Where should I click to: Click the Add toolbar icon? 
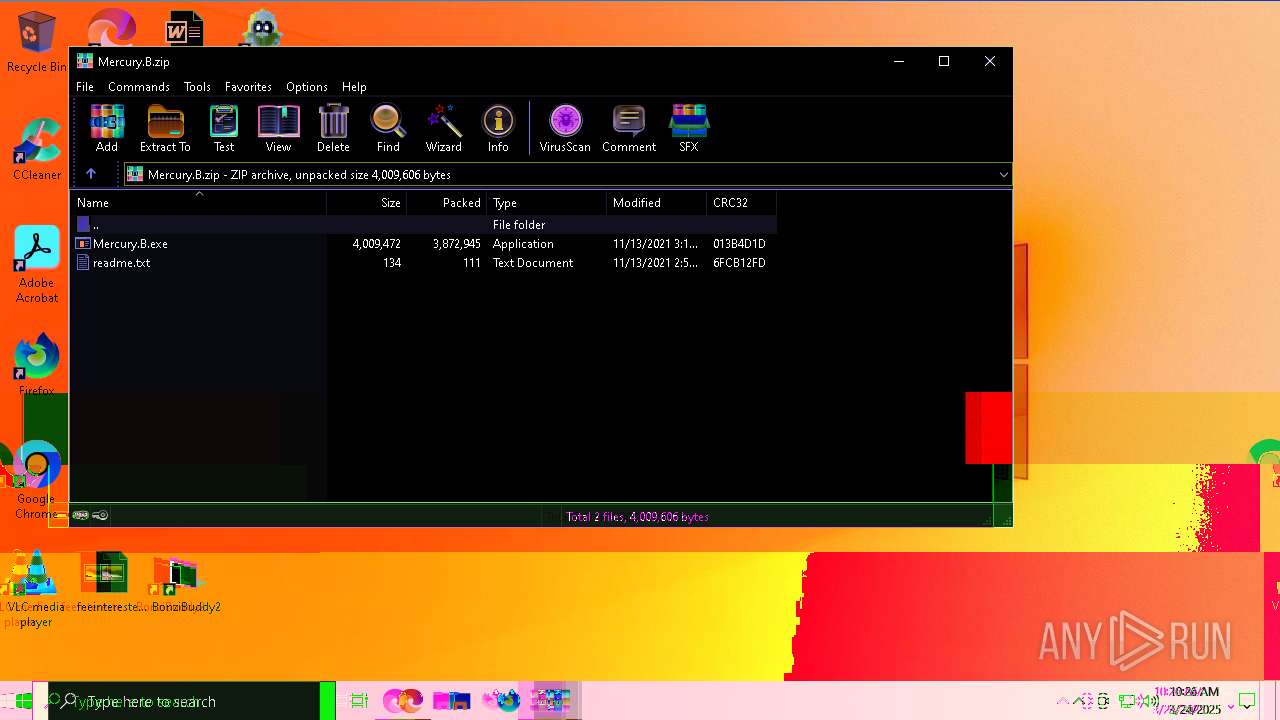pos(107,128)
